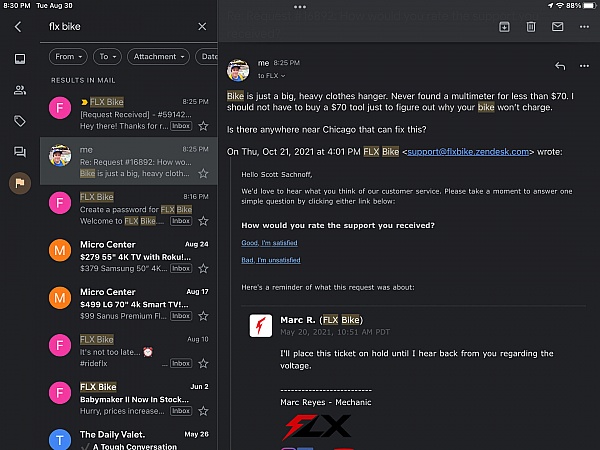Viewport: 600px width, 450px height.
Task: Star the FLX Bike Request Received email
Action: tap(203, 127)
